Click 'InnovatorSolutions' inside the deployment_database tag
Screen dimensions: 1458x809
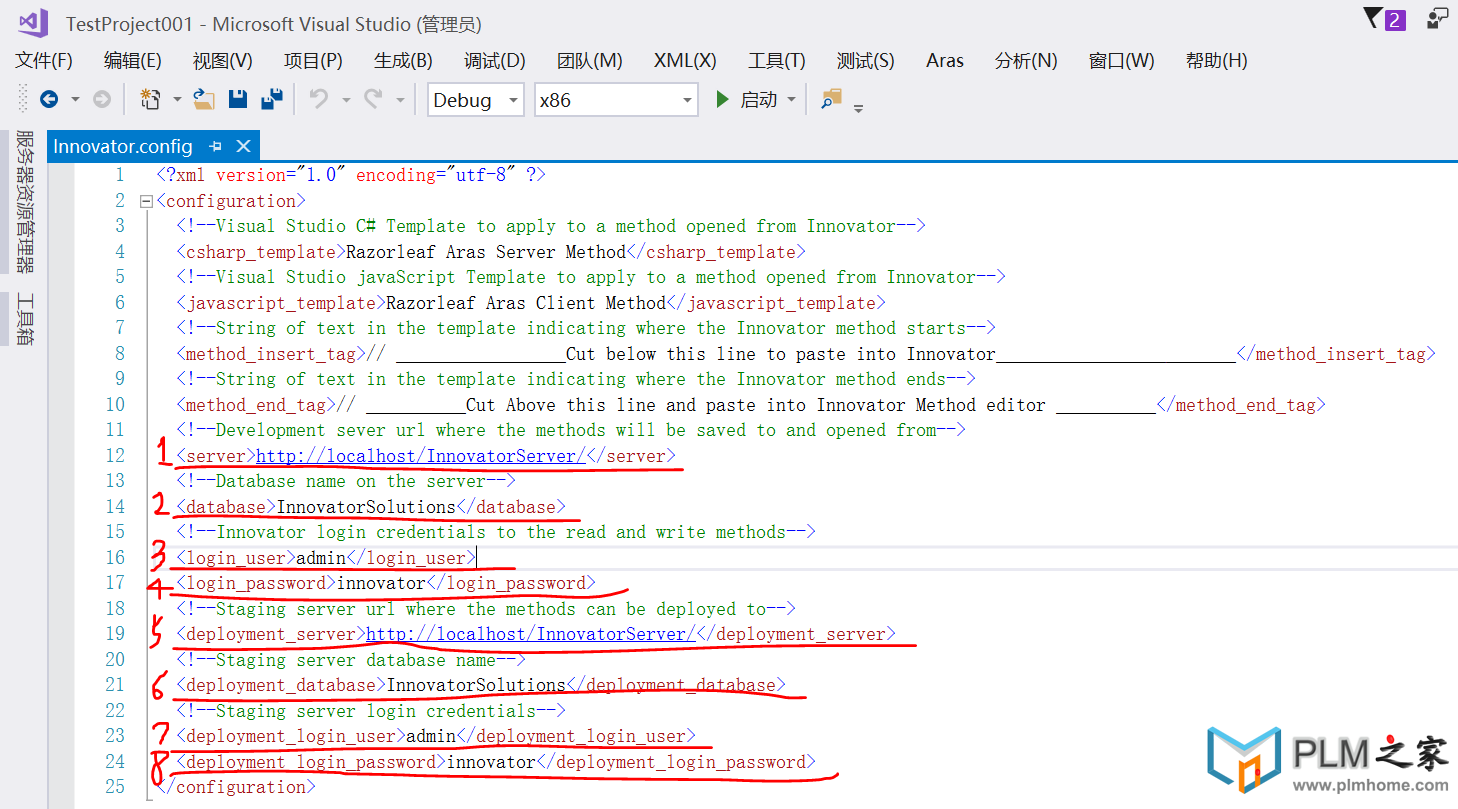[476, 685]
